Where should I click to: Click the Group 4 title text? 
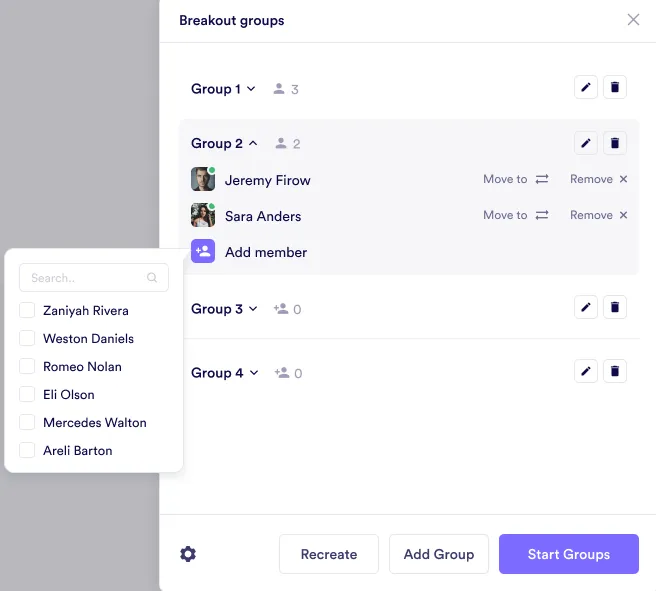point(217,373)
